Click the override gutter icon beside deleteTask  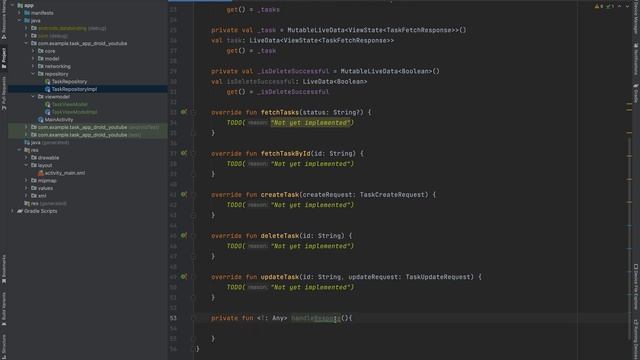(x=184, y=236)
